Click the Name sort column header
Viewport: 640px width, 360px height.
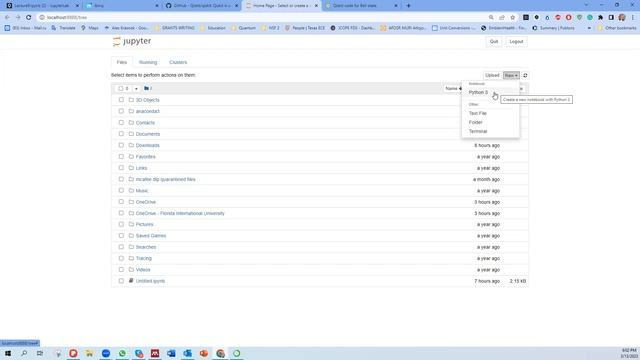[x=453, y=89]
